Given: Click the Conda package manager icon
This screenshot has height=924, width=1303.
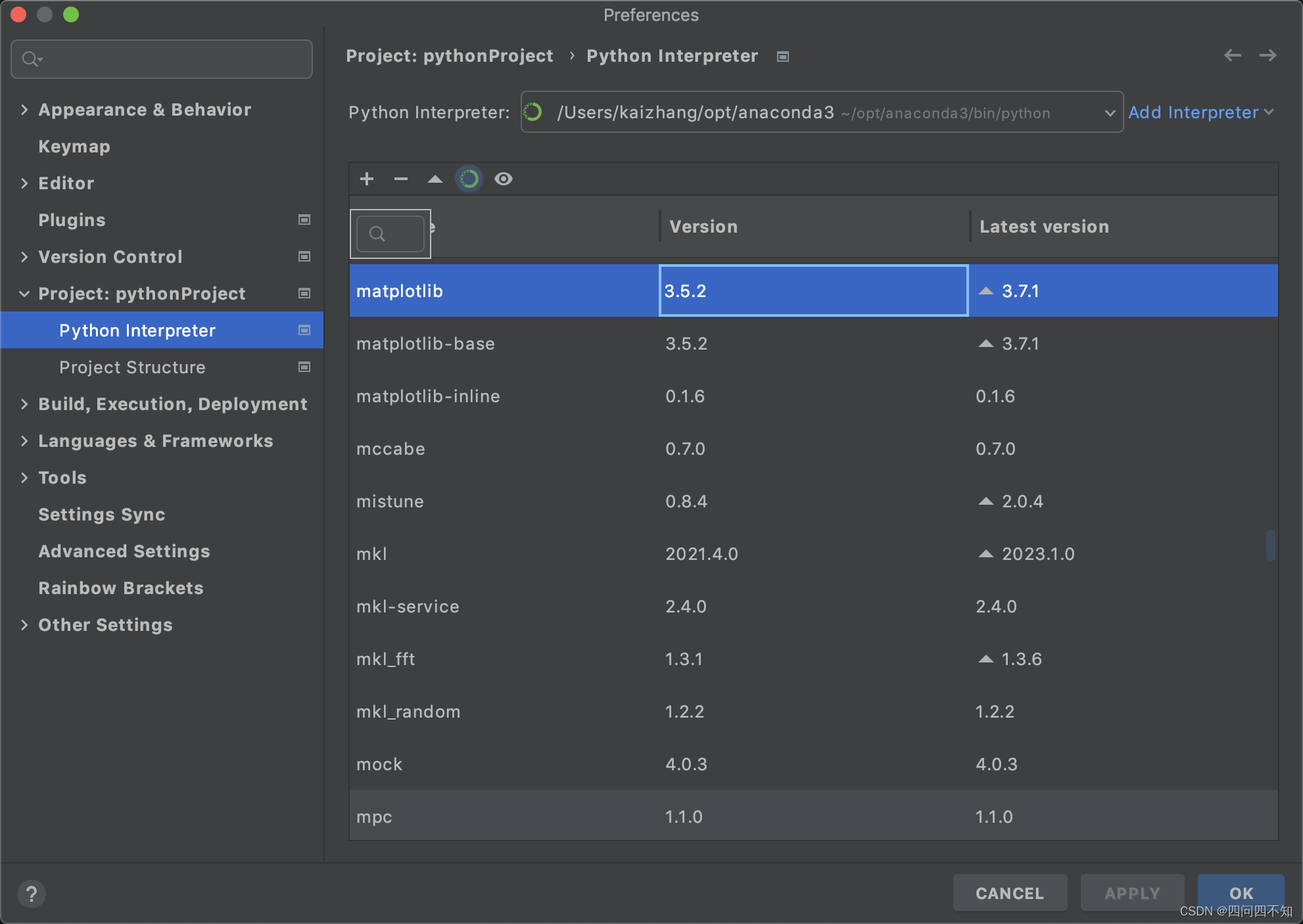Looking at the screenshot, I should point(469,179).
